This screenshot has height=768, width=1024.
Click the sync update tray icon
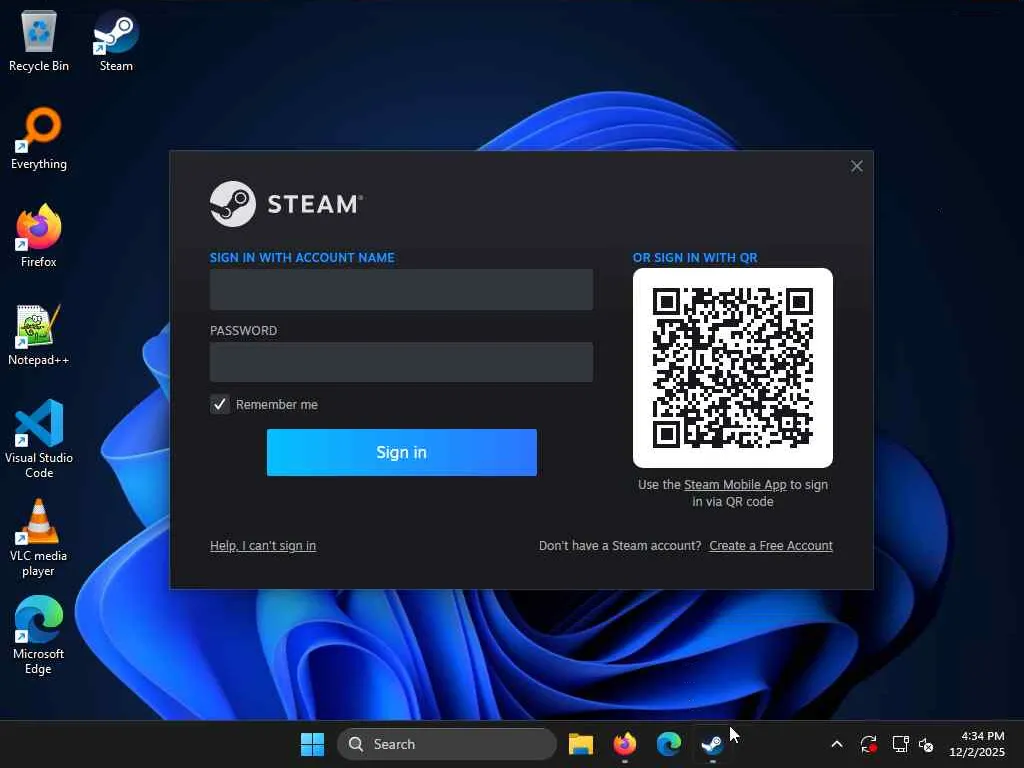pos(869,744)
